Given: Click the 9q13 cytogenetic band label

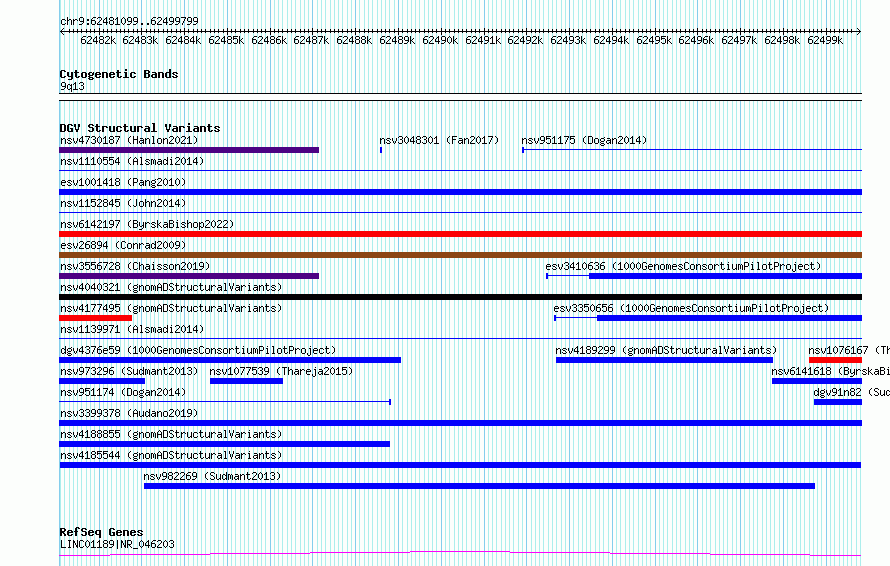Looking at the screenshot, I should pos(72,86).
